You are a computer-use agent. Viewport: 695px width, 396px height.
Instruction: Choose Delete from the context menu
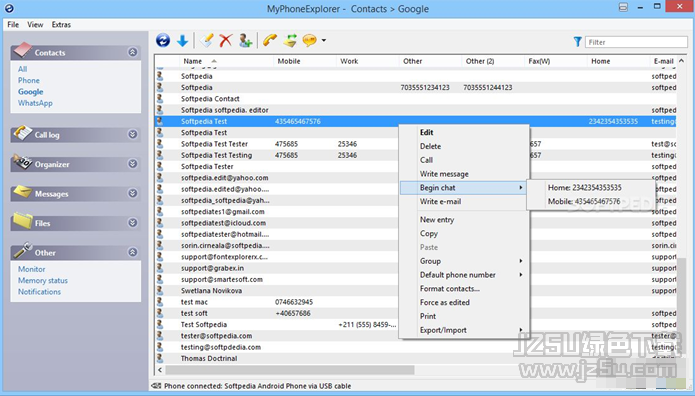pos(464,146)
